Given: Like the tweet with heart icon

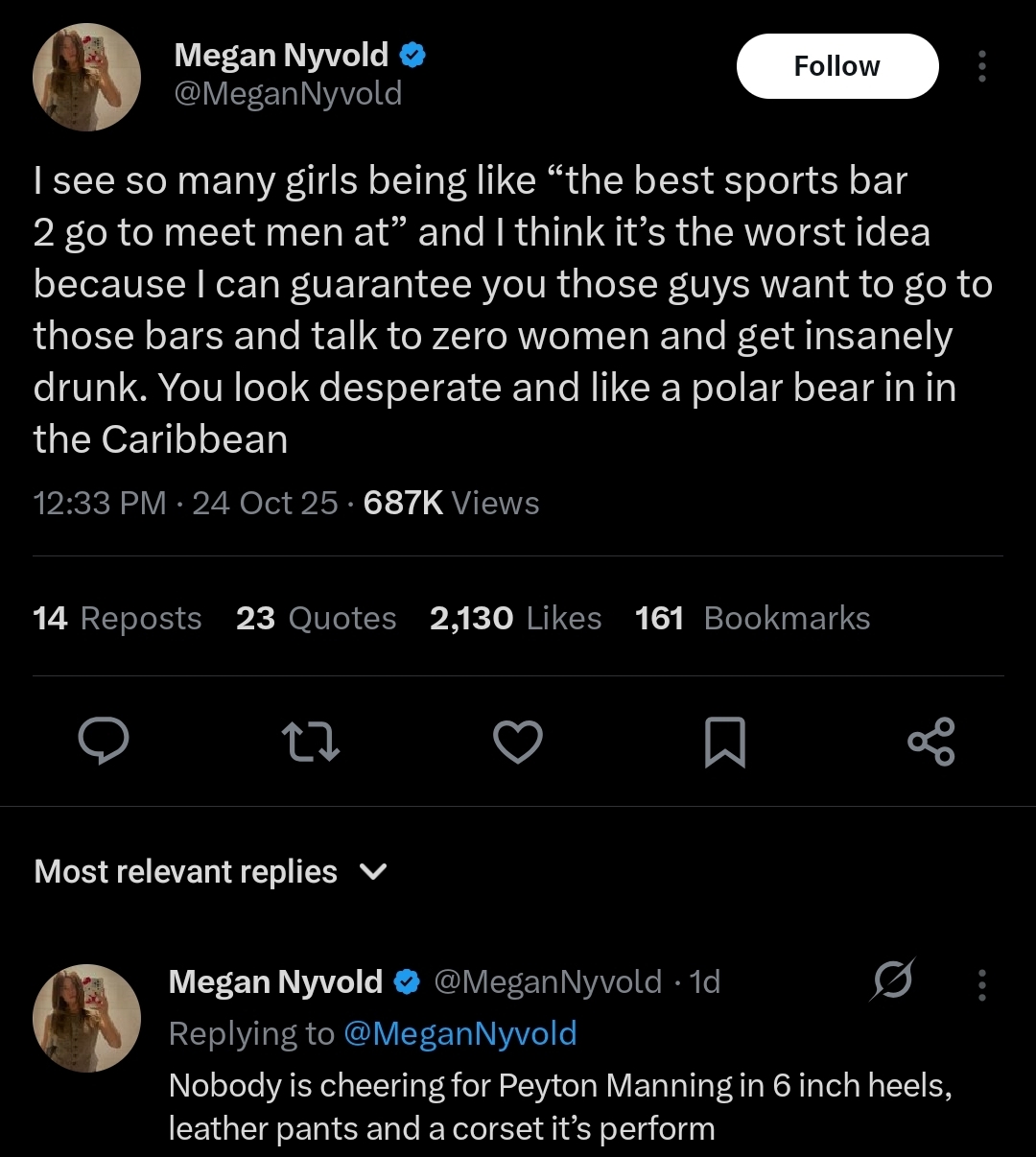Looking at the screenshot, I should coord(518,743).
